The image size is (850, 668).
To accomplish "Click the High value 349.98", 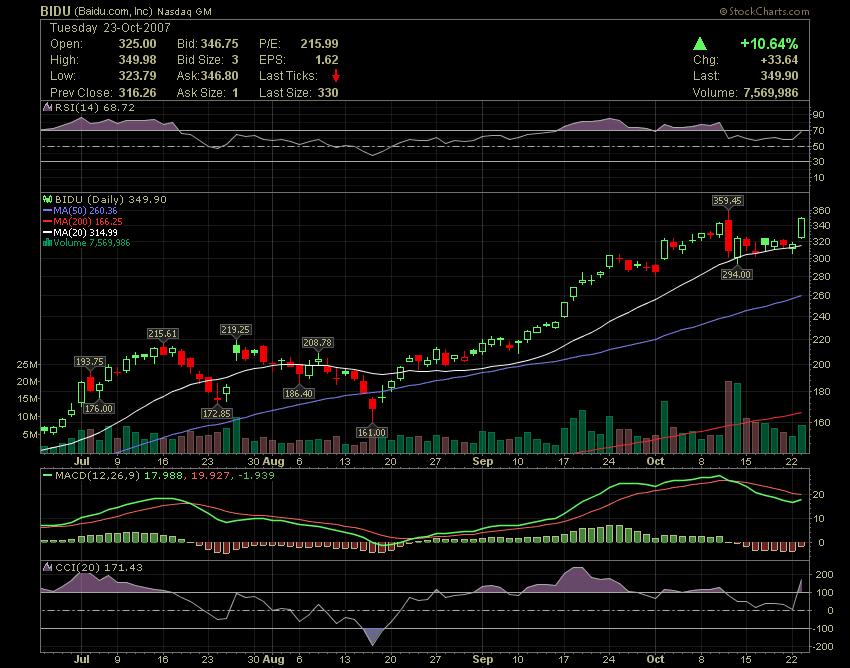I will [x=137, y=60].
